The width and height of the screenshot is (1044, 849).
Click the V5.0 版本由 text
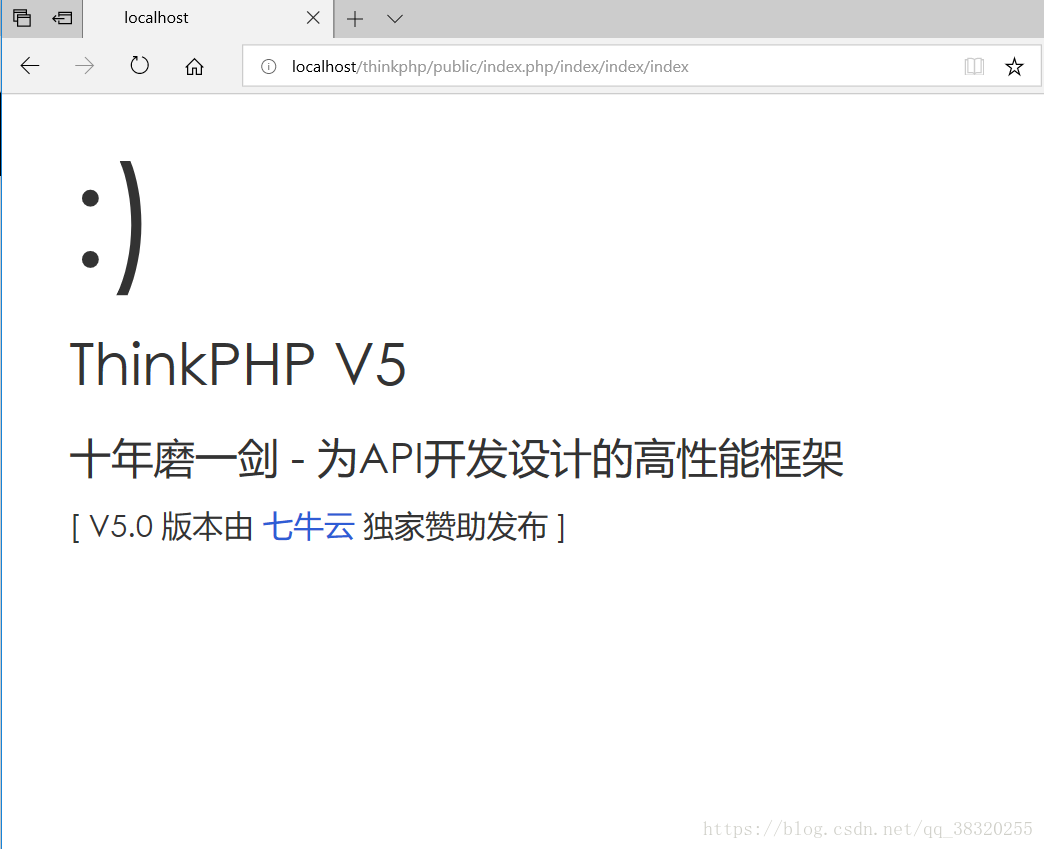[x=171, y=527]
